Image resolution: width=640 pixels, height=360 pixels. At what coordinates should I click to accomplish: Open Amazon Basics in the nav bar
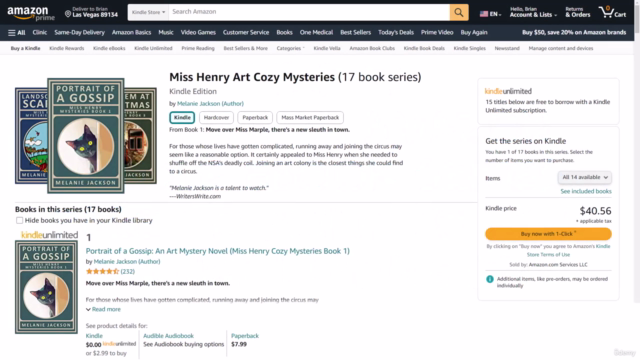(131, 33)
